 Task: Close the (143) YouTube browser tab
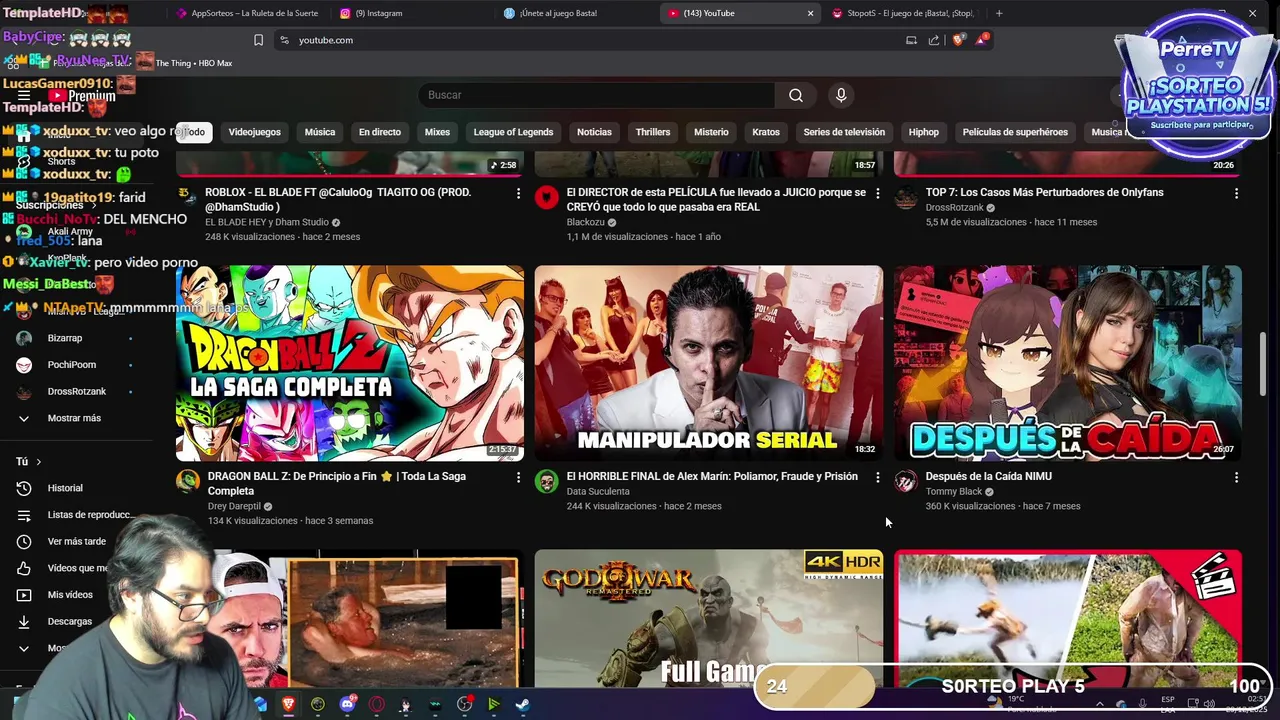click(x=810, y=13)
